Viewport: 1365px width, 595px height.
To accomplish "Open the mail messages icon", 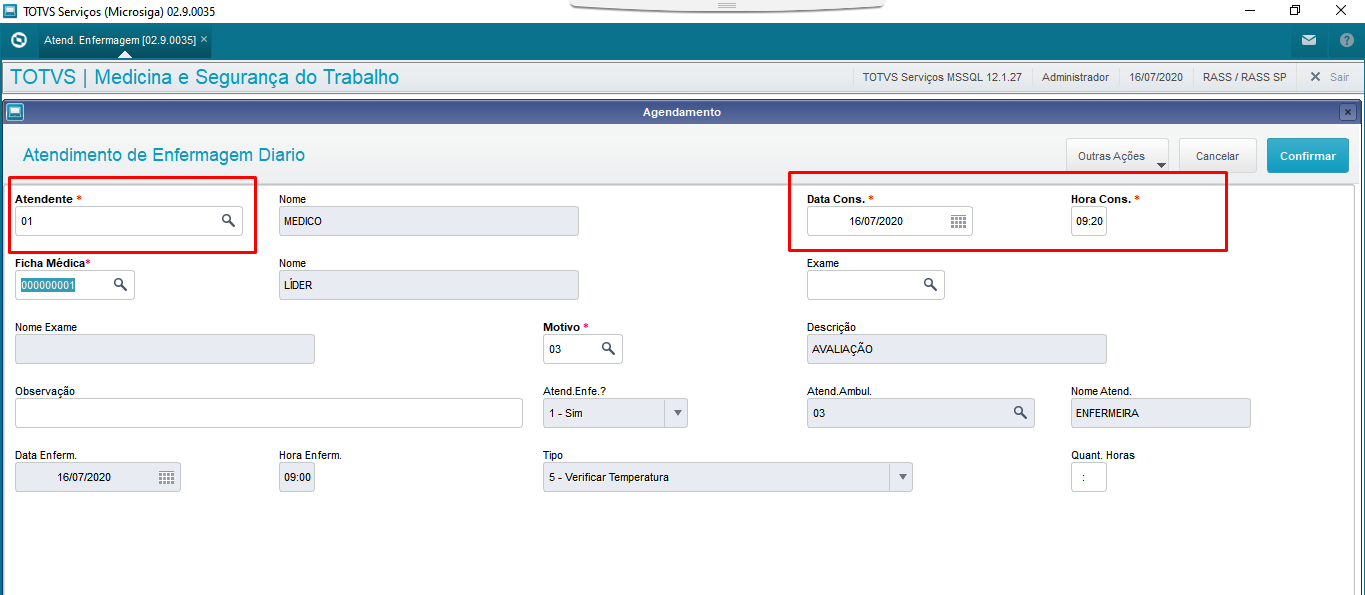I will click(x=1309, y=41).
